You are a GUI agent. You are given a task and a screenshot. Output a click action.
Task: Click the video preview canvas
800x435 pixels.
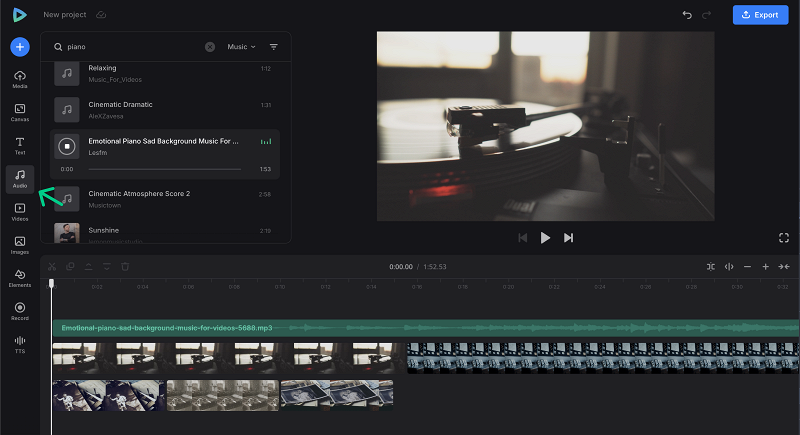point(545,126)
